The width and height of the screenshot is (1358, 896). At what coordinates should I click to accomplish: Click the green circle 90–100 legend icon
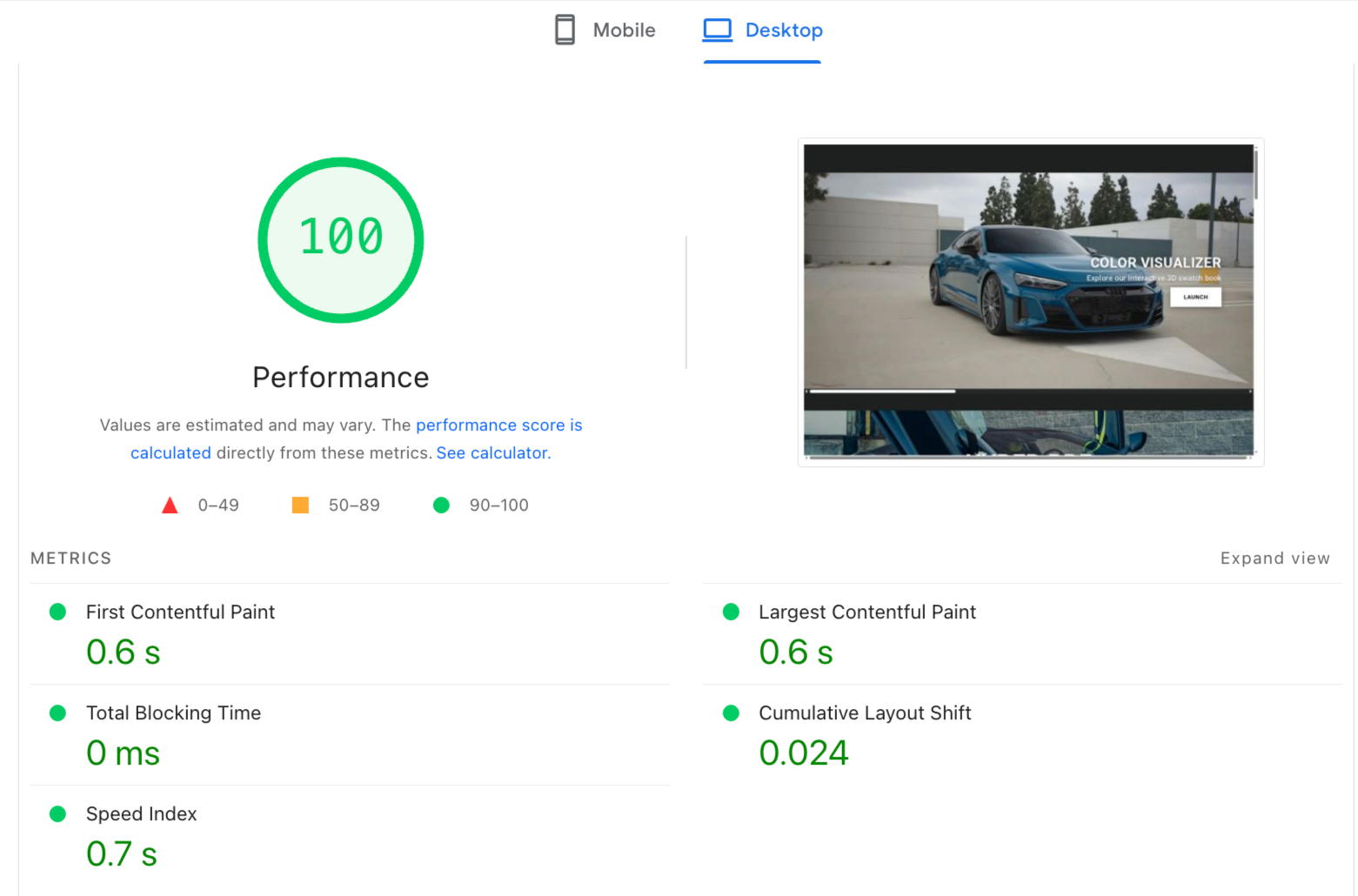point(441,505)
